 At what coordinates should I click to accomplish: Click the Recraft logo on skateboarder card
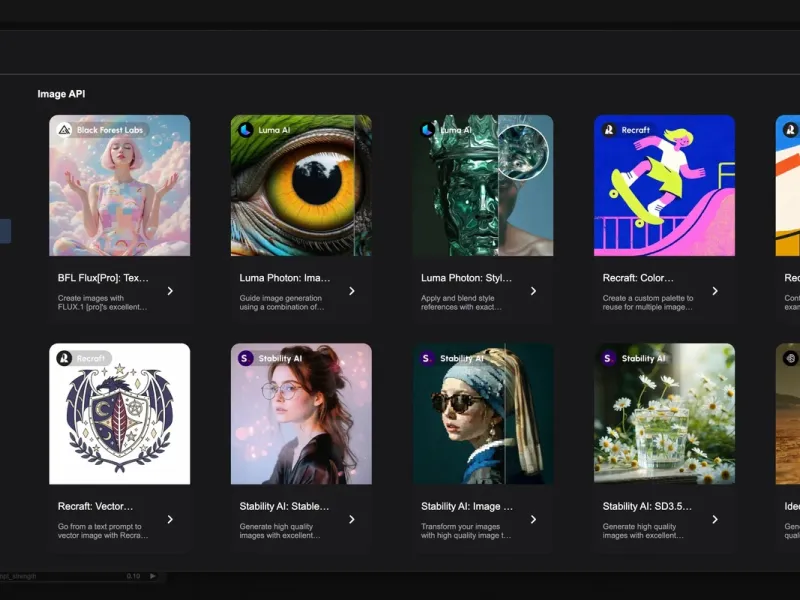pos(609,130)
